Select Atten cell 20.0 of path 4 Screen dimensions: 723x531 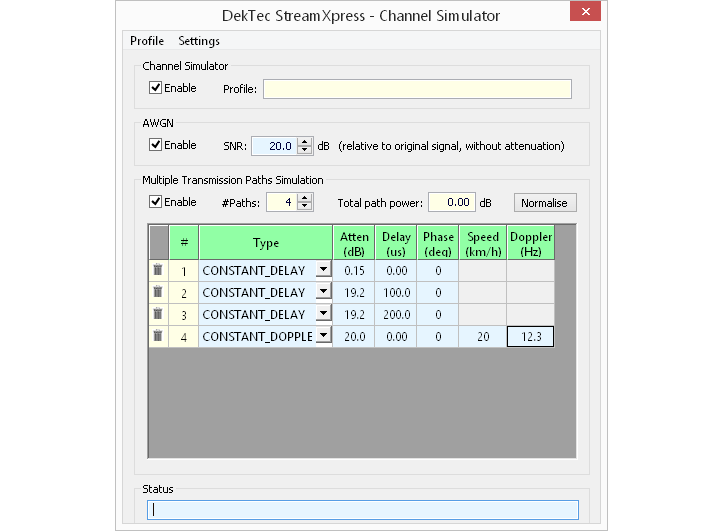tap(354, 337)
